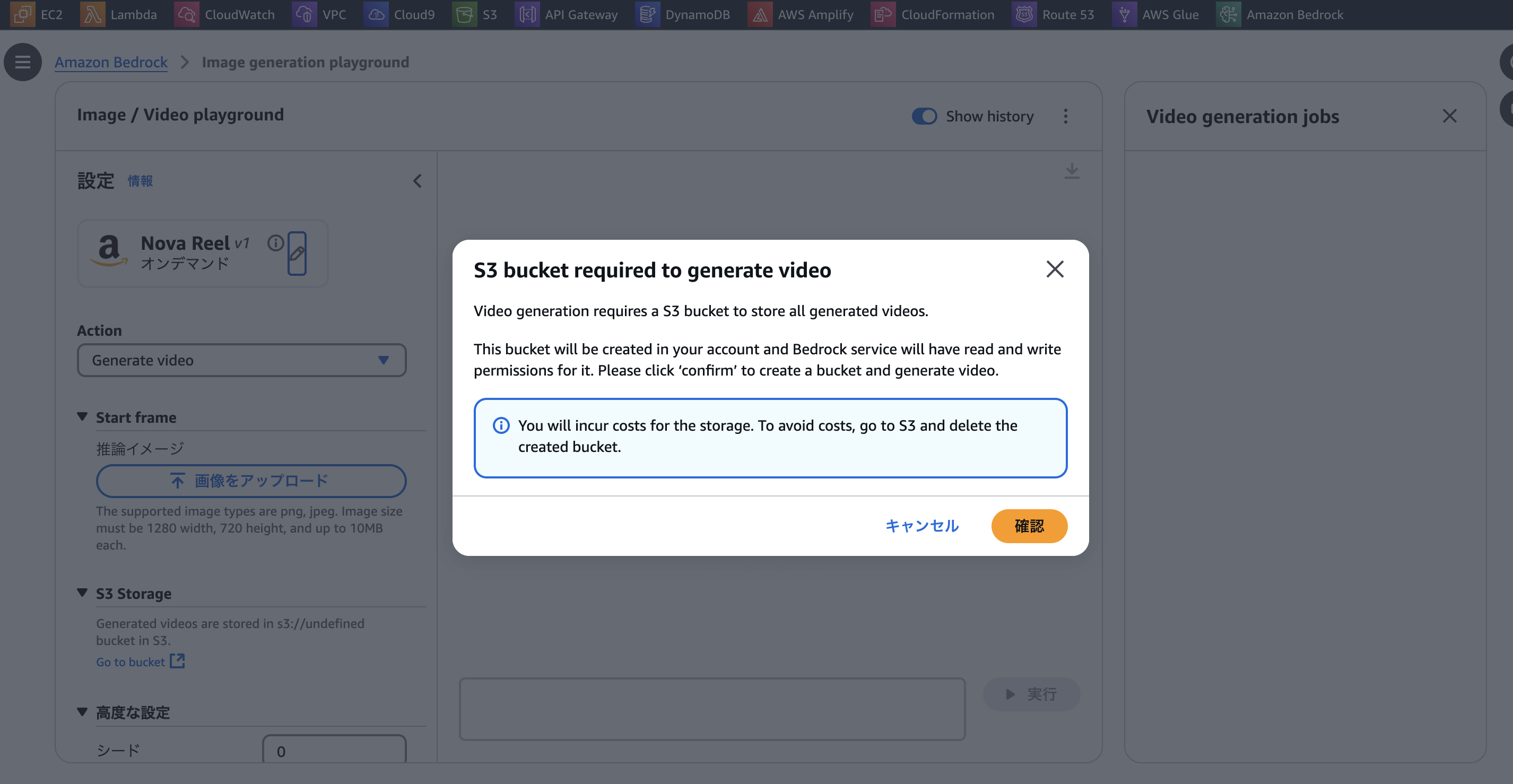Go to the CloudWatch shortcut in the top bar
Viewport: 1513px width, 784px height.
click(224, 15)
